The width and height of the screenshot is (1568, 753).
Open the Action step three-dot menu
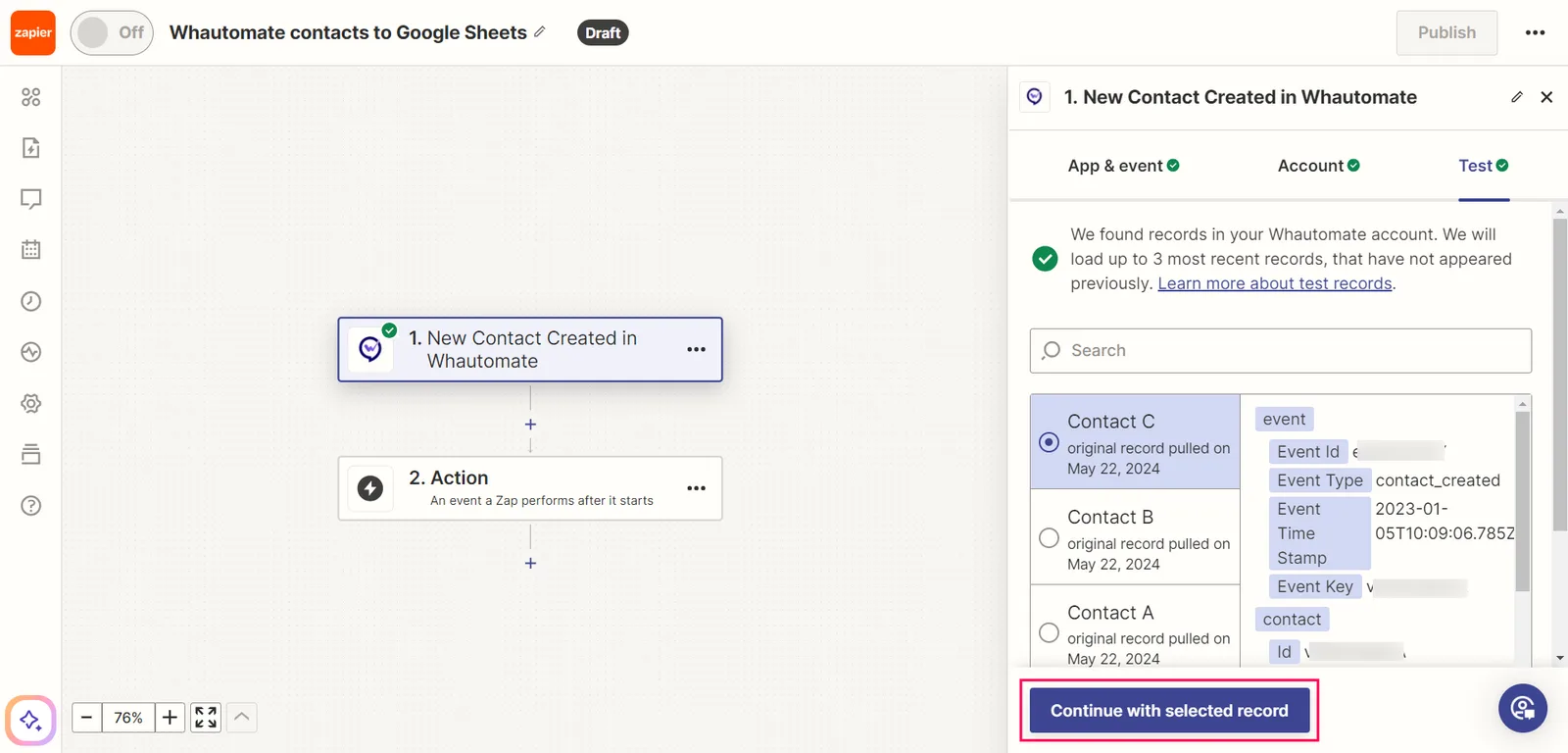(697, 488)
